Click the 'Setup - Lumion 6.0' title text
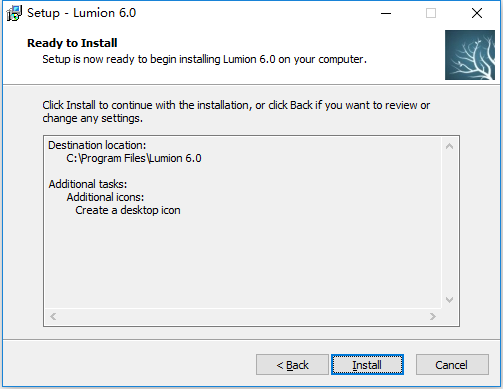Screen dimensions: 503x389 [x=82, y=13]
